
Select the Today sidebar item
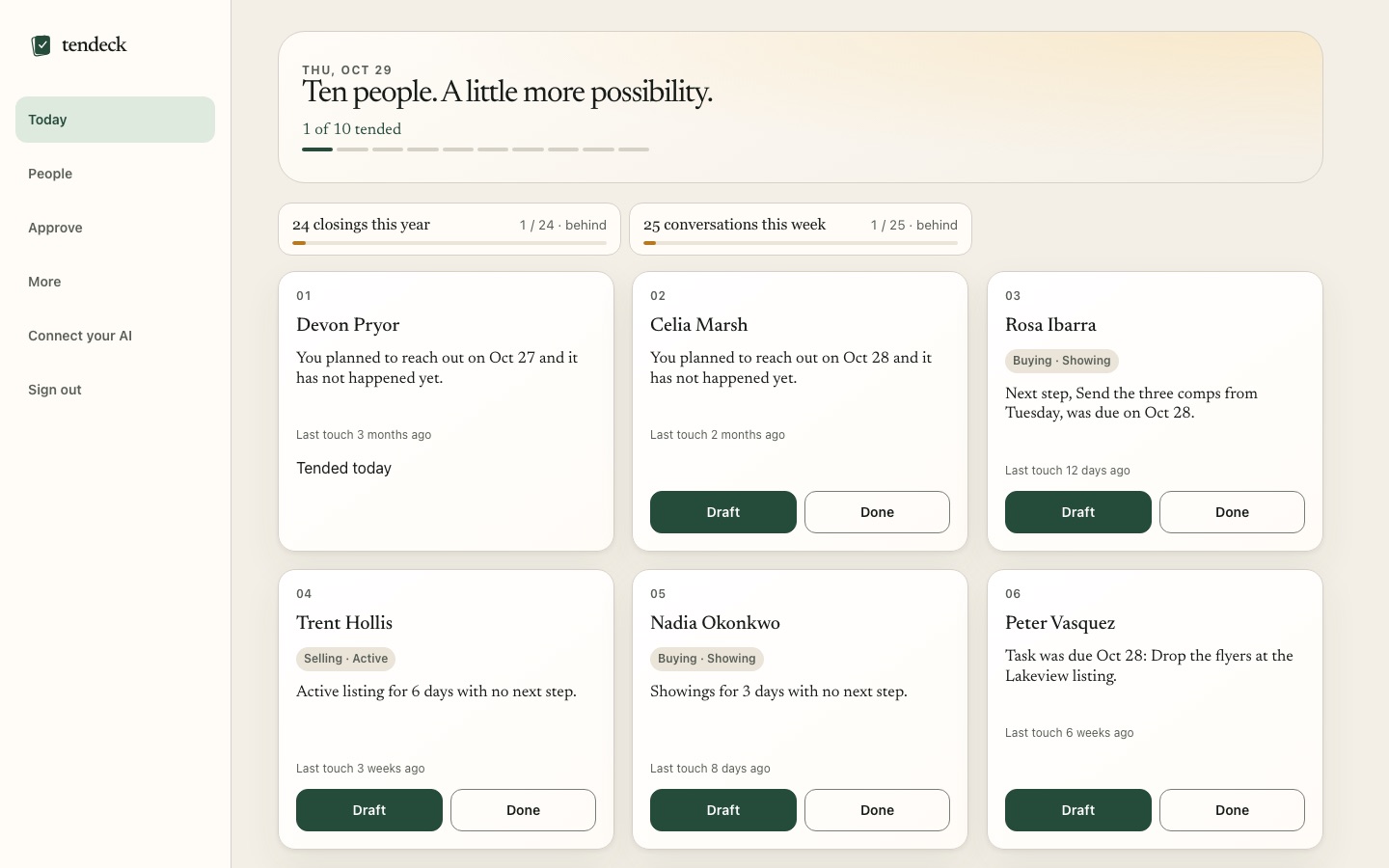coord(115,120)
